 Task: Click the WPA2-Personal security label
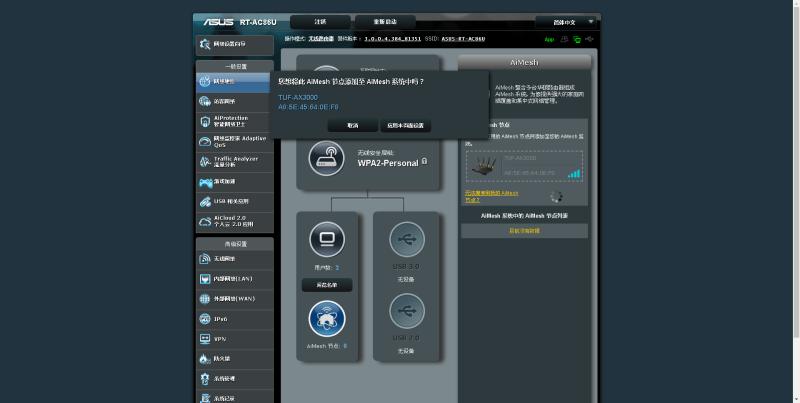(x=388, y=163)
